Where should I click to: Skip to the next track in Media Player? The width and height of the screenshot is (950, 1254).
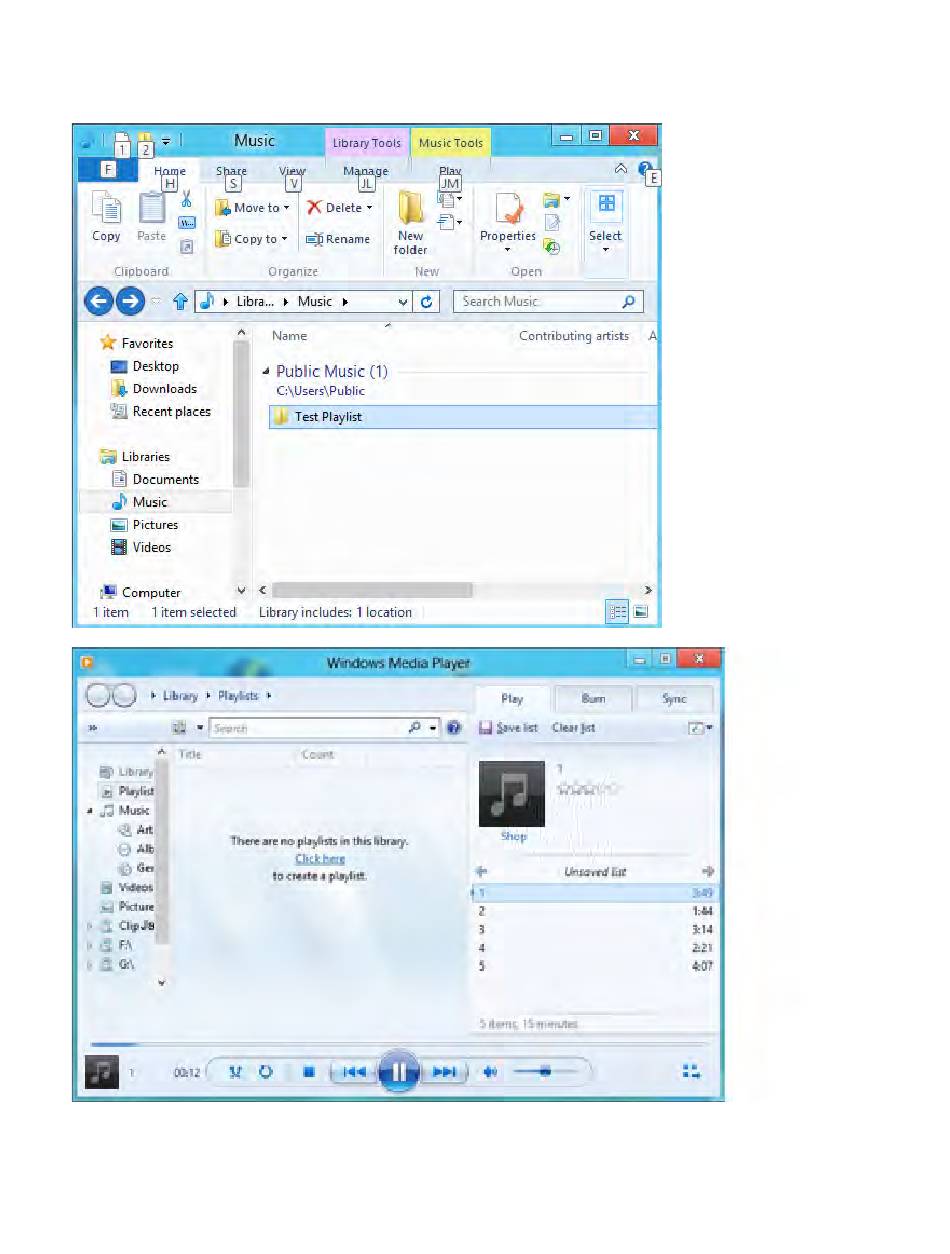(x=443, y=1072)
